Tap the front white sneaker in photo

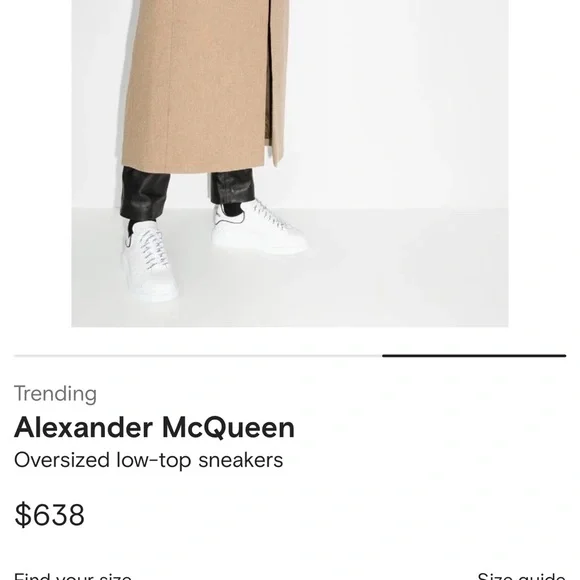pyautogui.click(x=149, y=261)
